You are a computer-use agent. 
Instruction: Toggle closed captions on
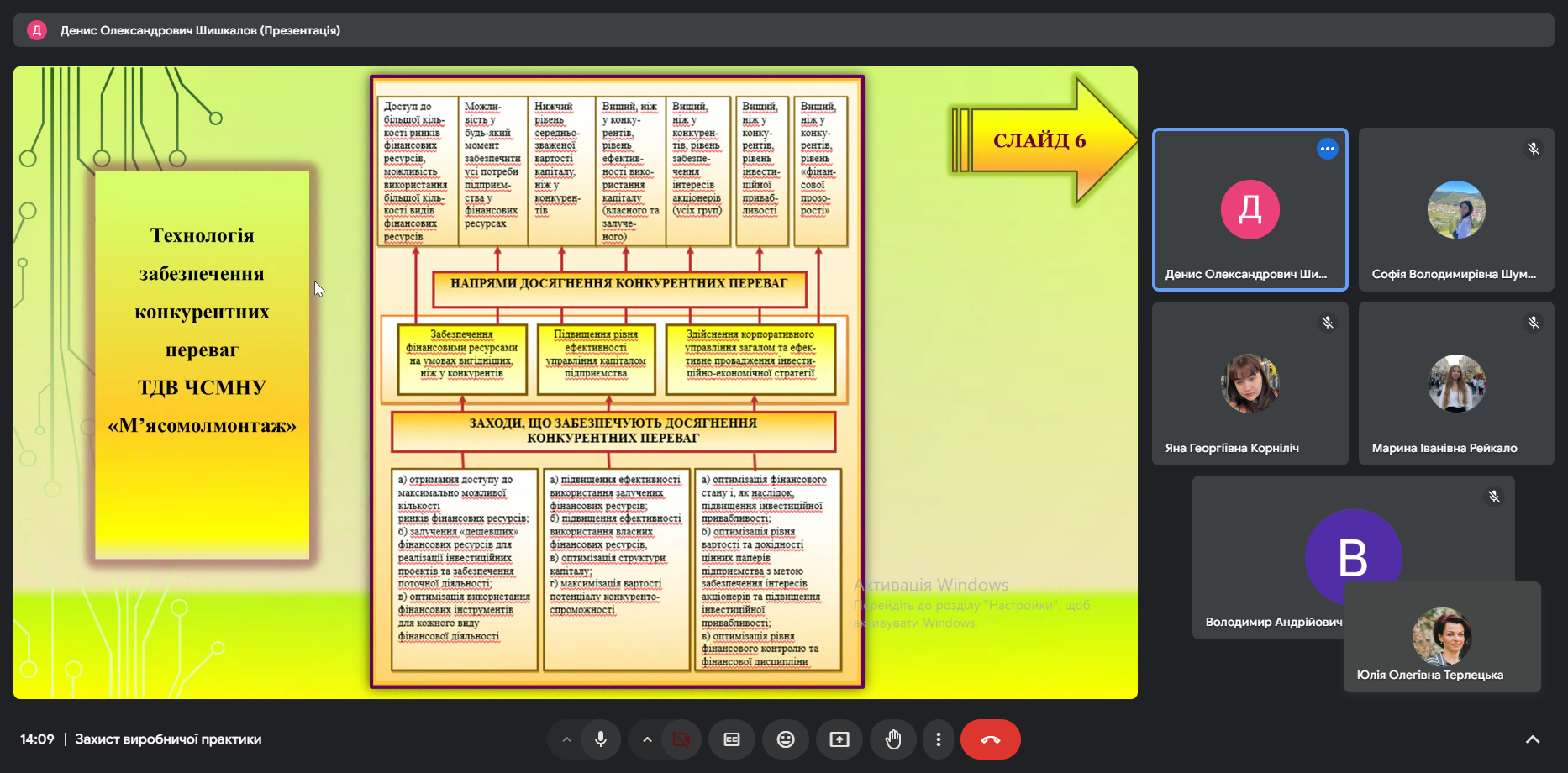click(x=732, y=739)
